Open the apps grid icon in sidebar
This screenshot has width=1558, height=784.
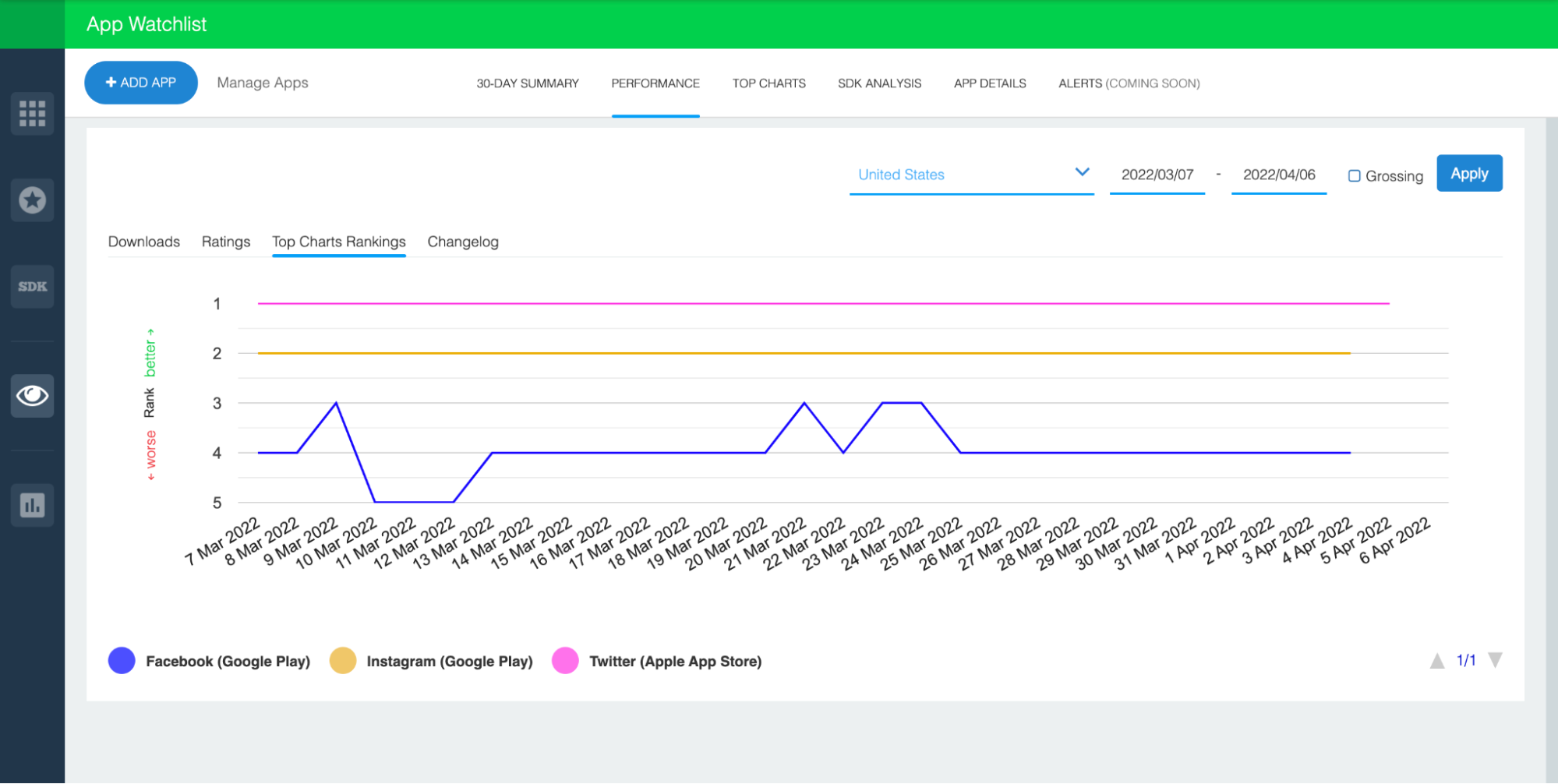pyautogui.click(x=32, y=114)
